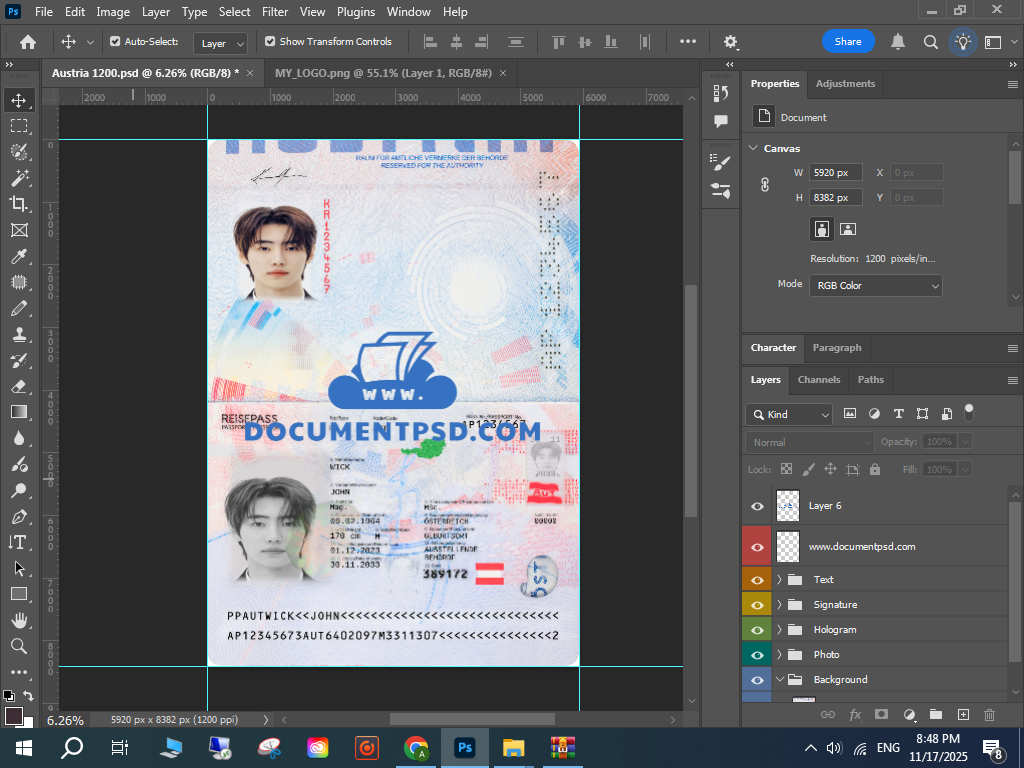Click the canvas Width input field
This screenshot has height=768, width=1024.
pyautogui.click(x=835, y=173)
